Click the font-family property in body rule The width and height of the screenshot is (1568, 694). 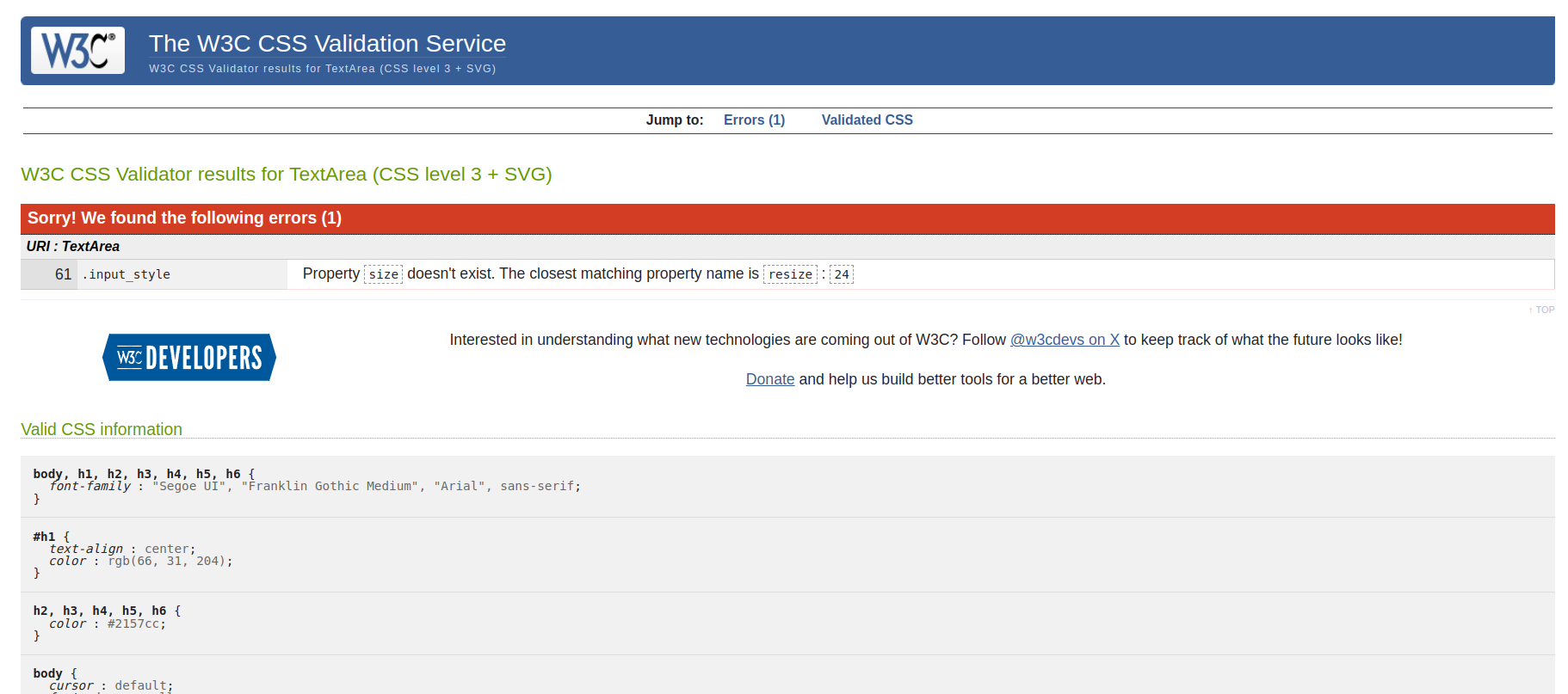point(90,487)
